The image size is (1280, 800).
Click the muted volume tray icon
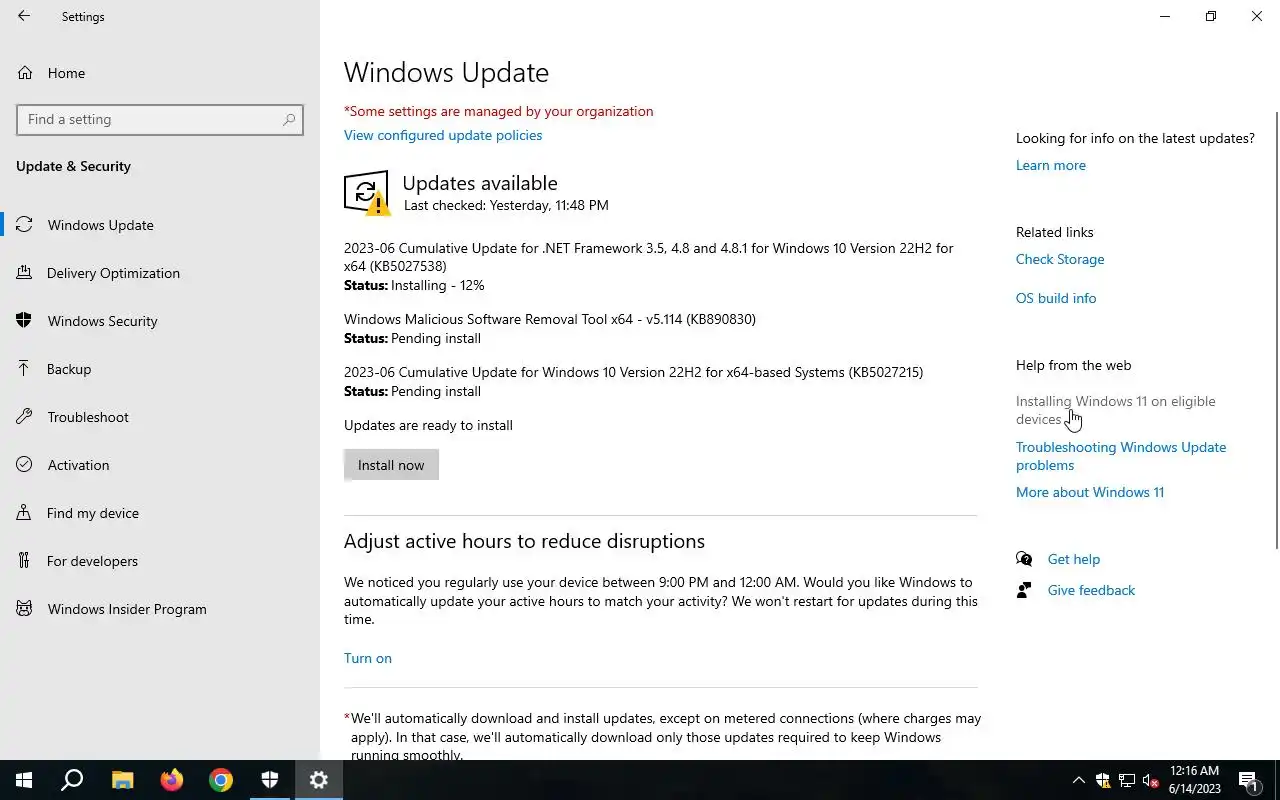tap(1151, 780)
